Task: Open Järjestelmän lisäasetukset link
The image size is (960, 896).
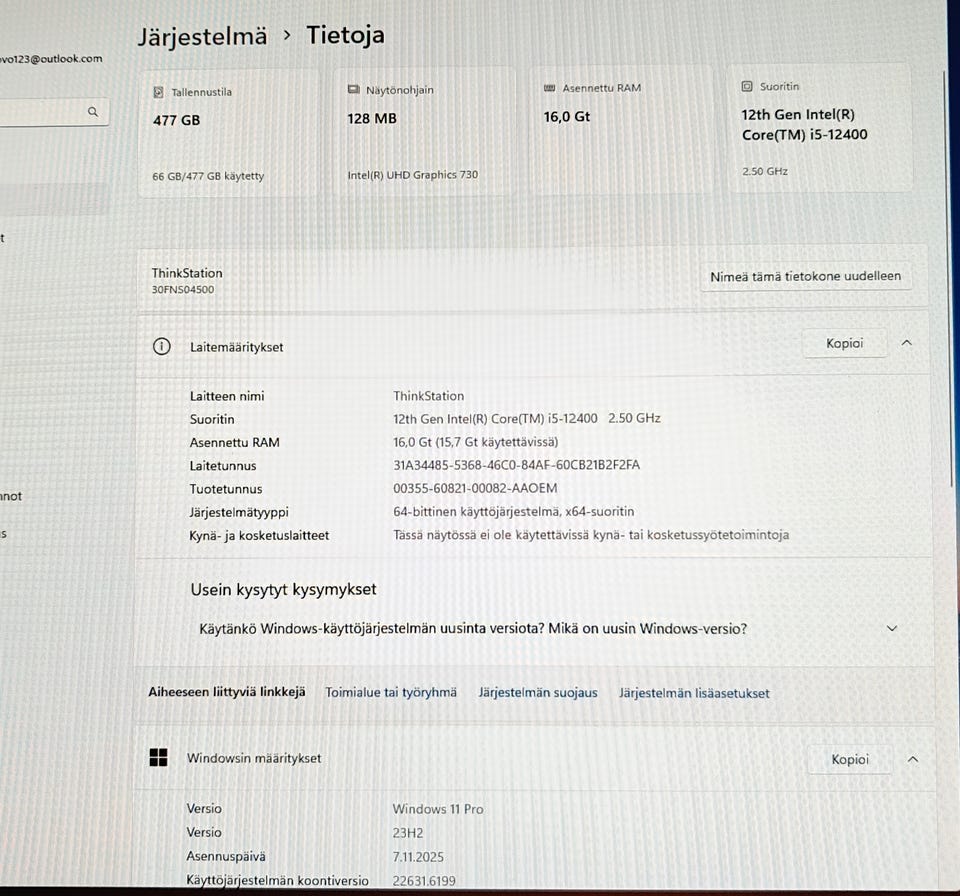Action: tap(694, 693)
